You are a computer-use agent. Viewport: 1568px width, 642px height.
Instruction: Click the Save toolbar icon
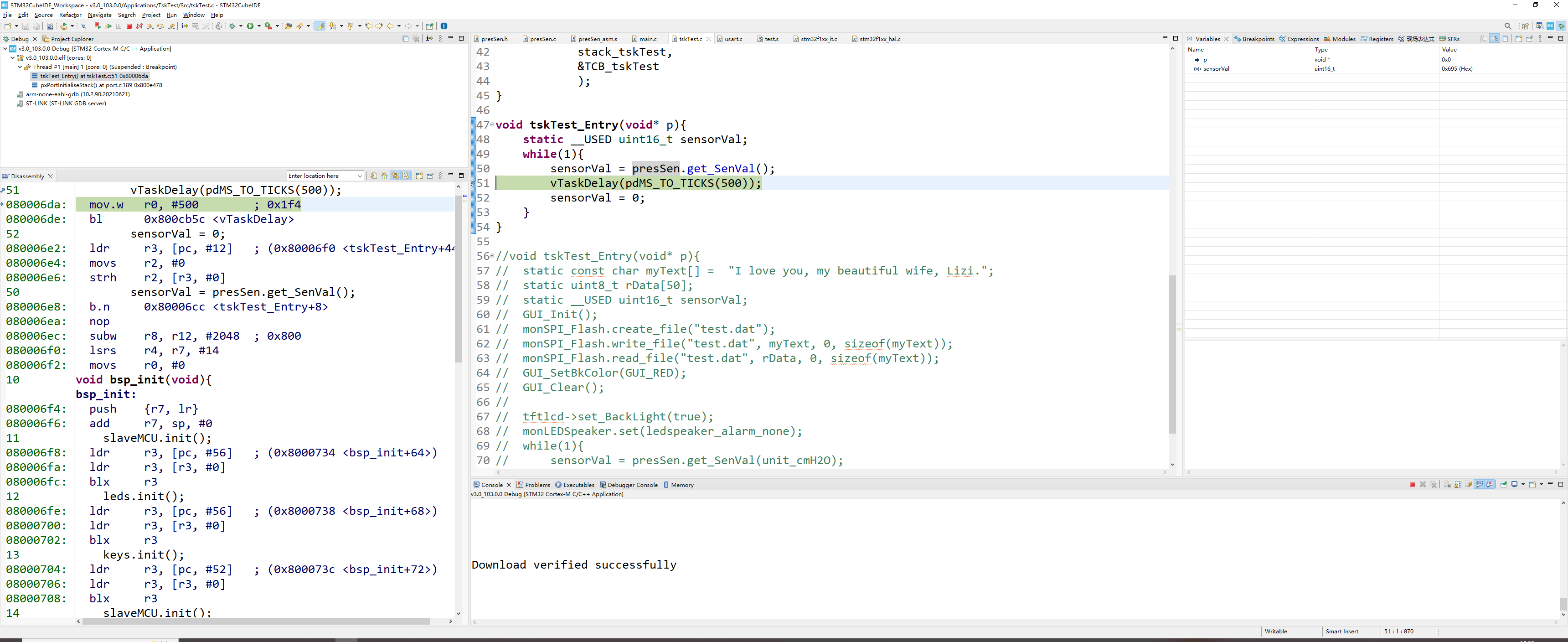pyautogui.click(x=26, y=26)
